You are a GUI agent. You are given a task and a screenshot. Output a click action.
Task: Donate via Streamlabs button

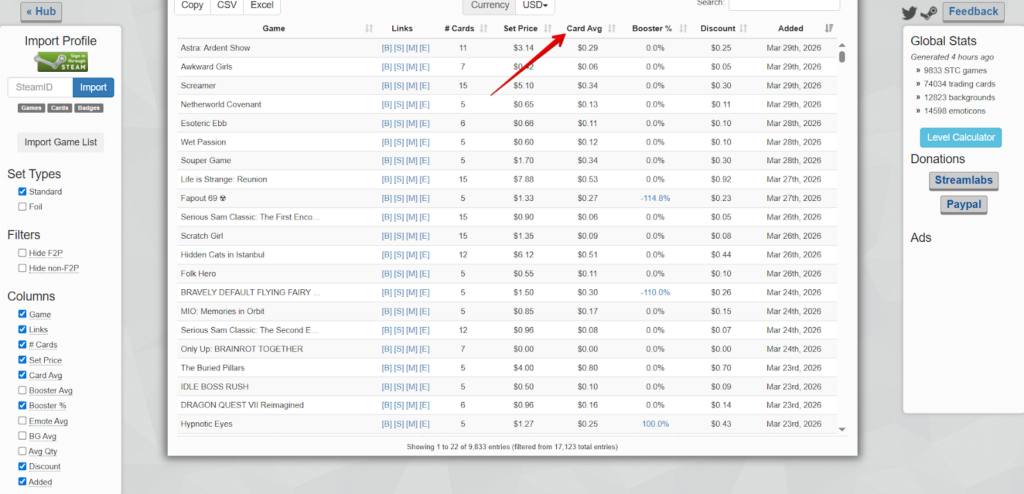point(963,180)
